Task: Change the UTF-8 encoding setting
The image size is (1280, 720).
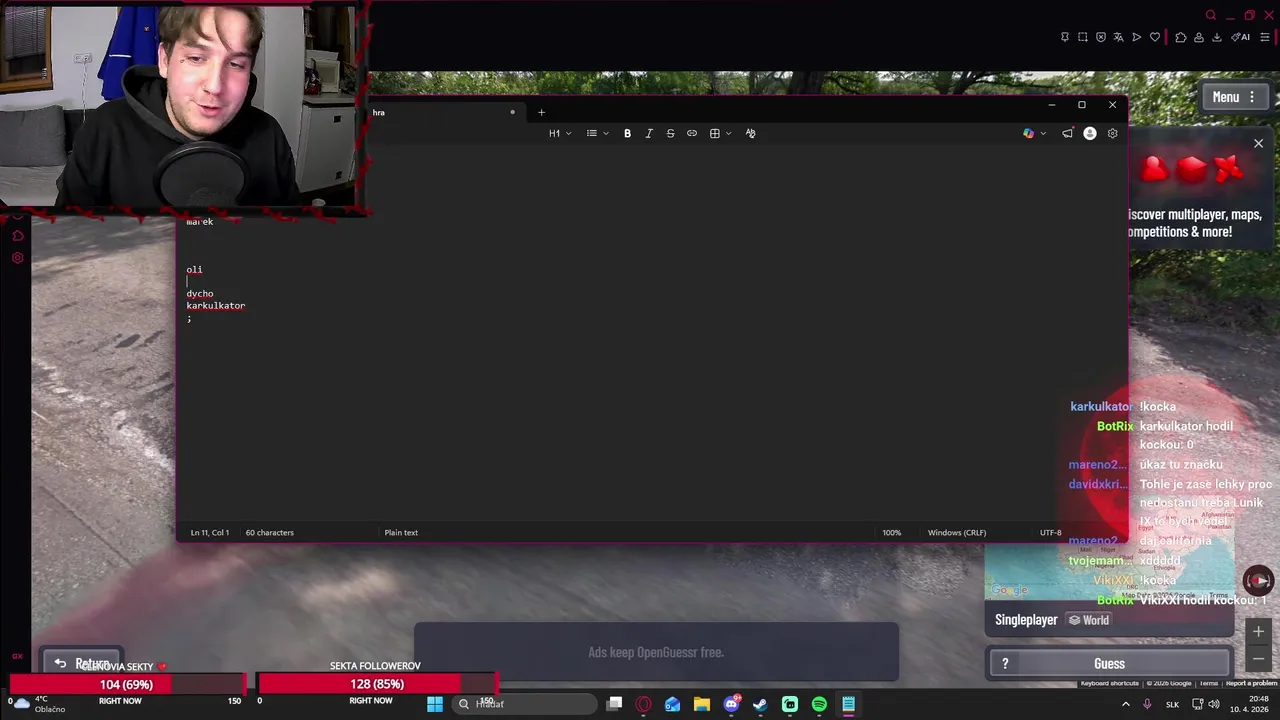Action: (1050, 533)
